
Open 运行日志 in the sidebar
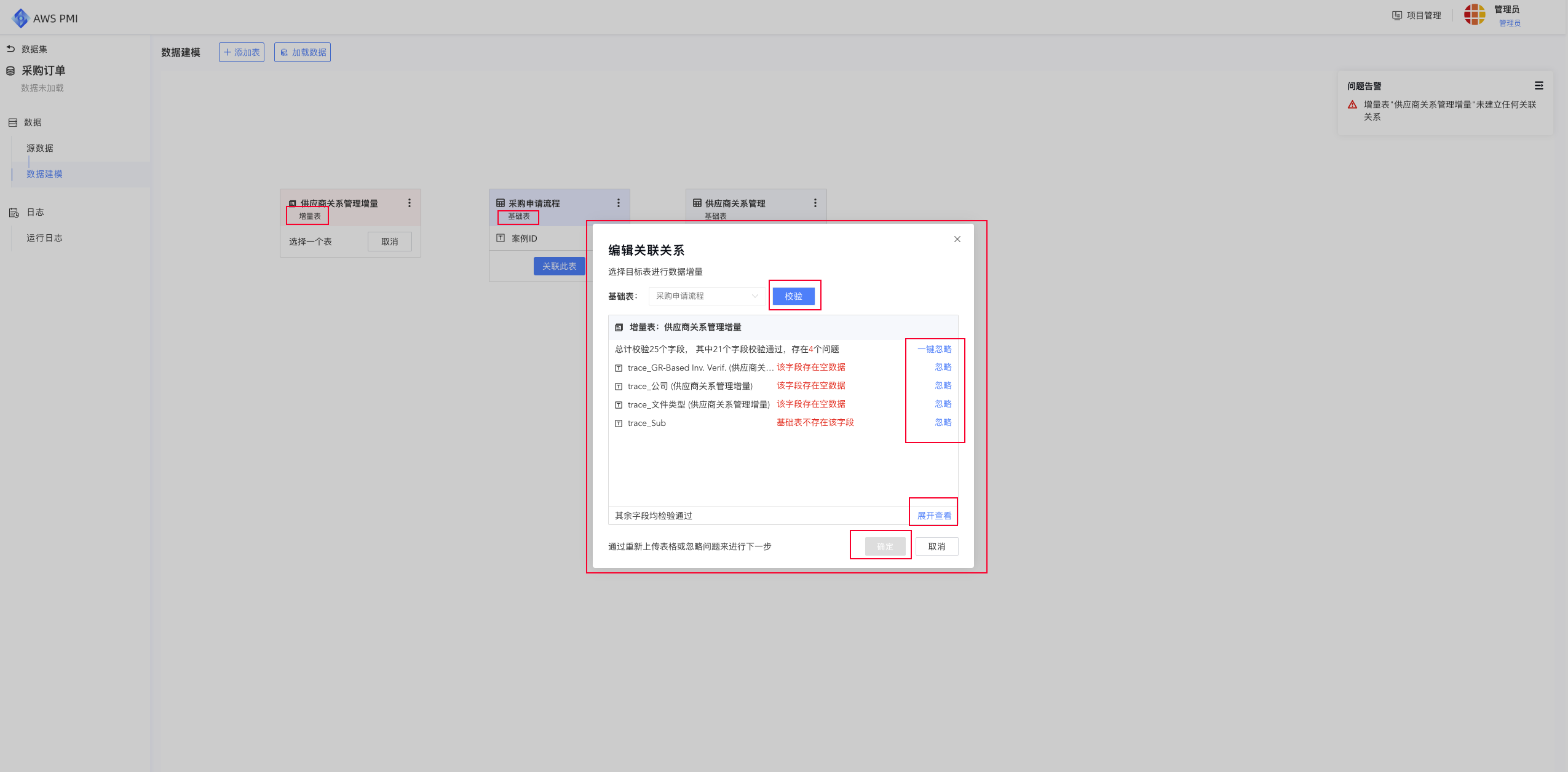[x=44, y=238]
